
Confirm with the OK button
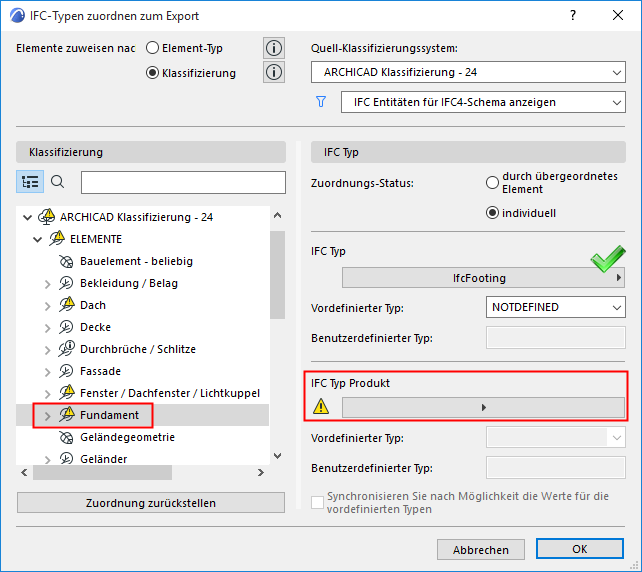[x=580, y=549]
